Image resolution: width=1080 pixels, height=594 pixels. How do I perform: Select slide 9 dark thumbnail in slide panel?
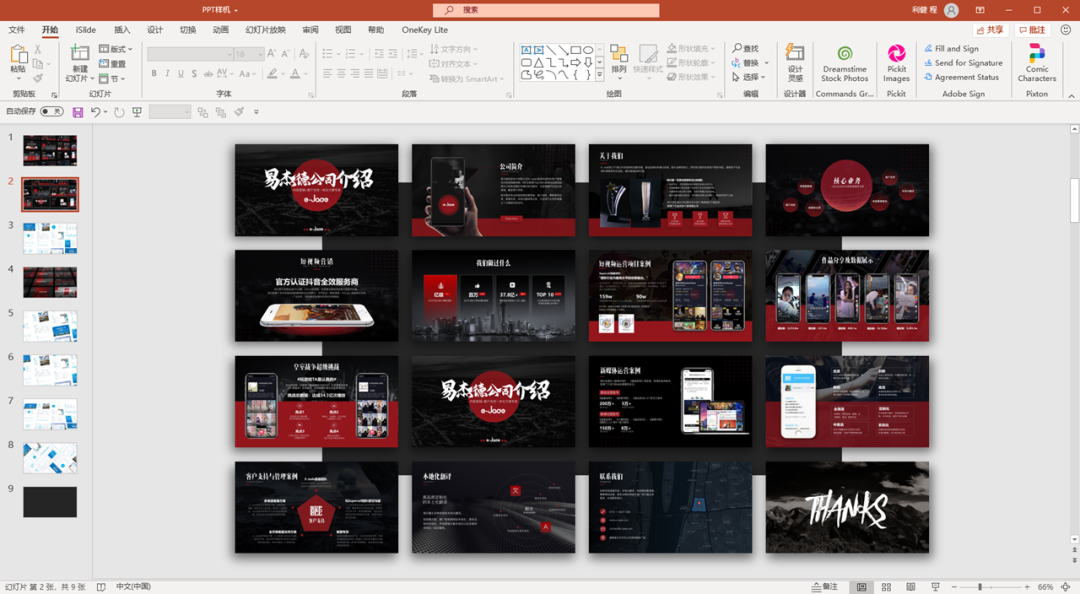[x=50, y=502]
